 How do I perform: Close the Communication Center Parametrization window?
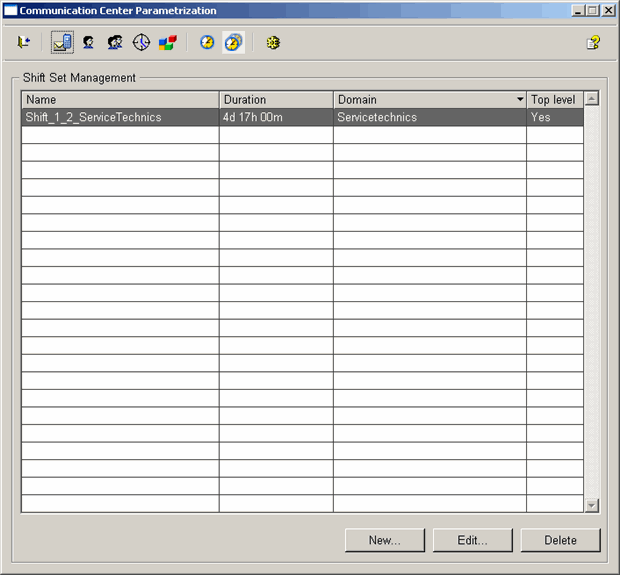pos(608,10)
